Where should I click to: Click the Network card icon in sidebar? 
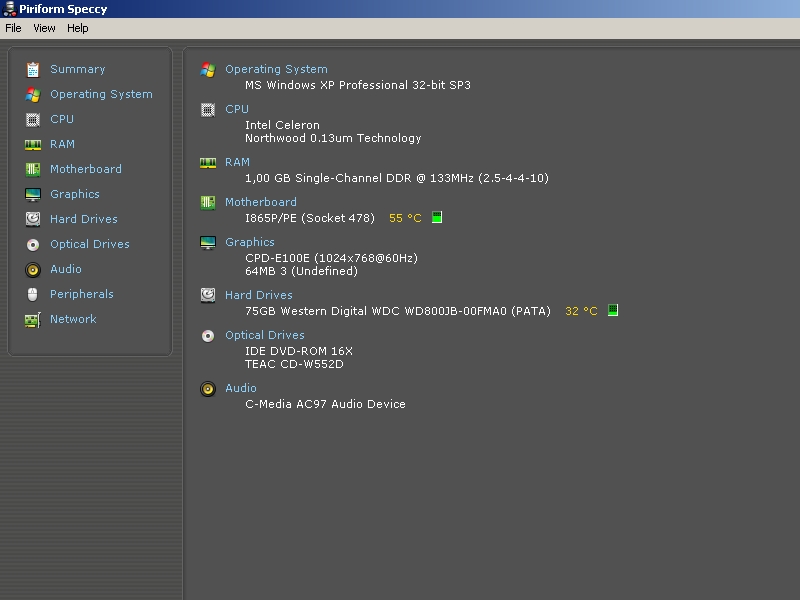coord(33,320)
